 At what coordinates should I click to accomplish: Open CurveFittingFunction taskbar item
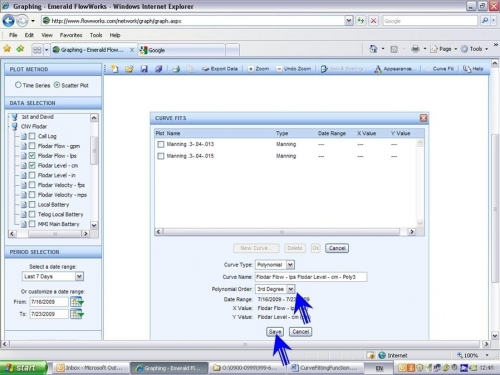326,368
